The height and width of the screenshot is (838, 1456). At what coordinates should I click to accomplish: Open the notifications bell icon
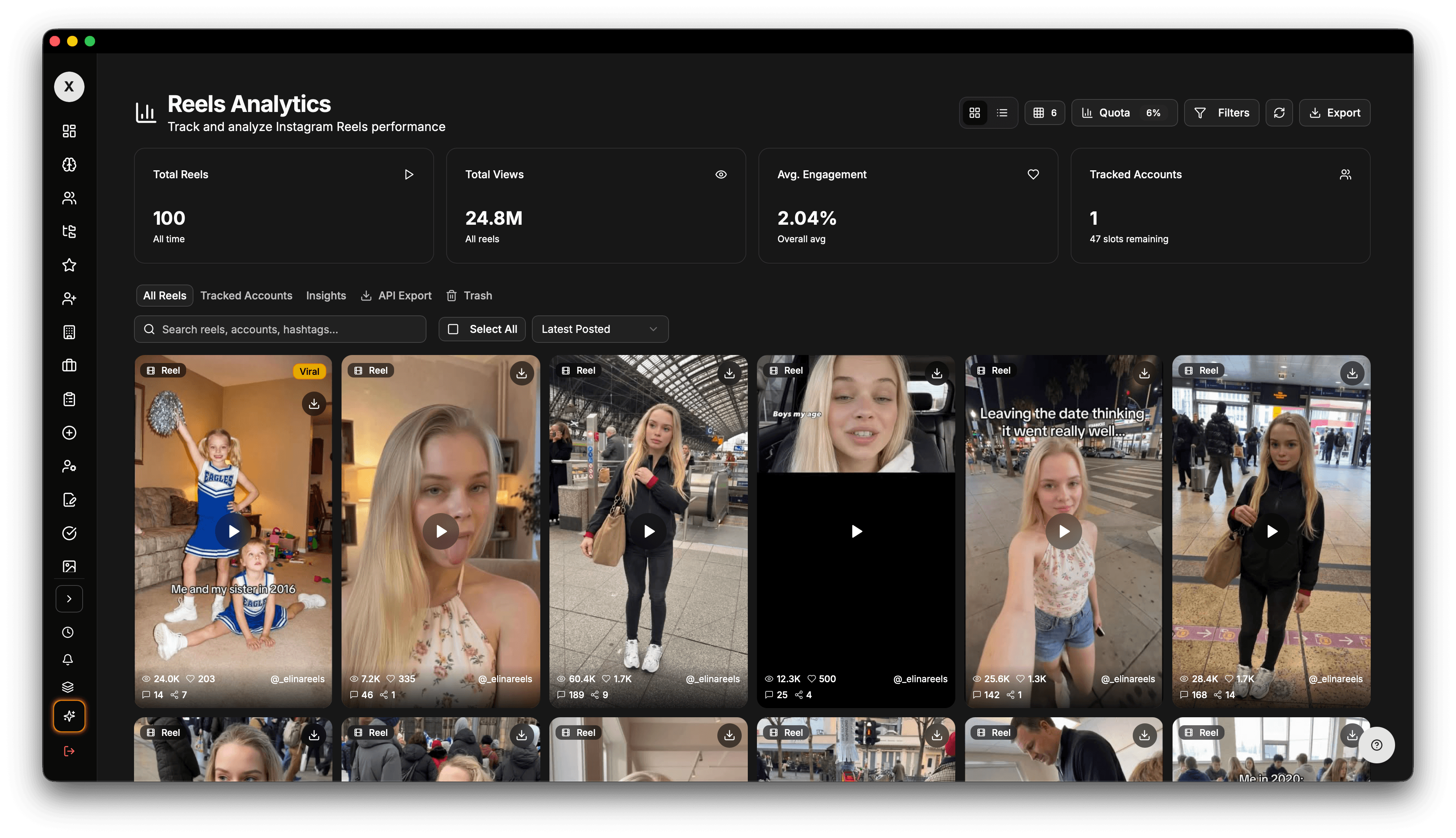68,660
